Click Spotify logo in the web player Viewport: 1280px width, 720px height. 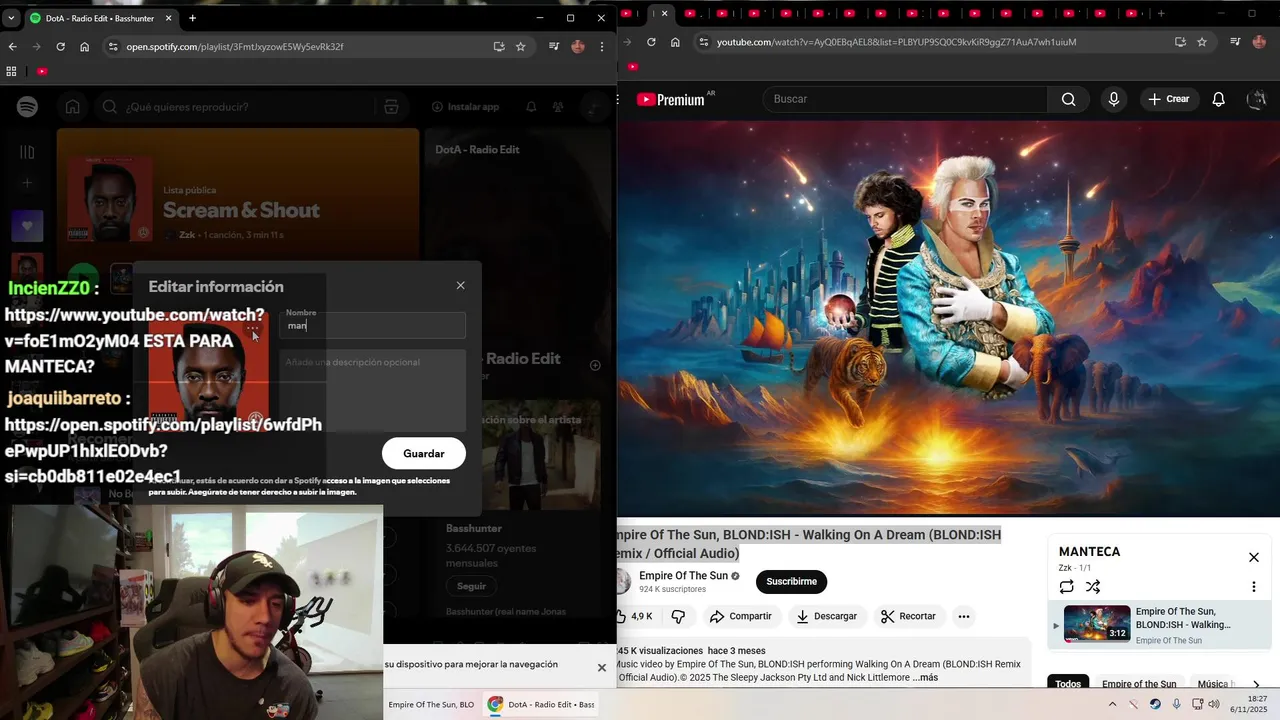[27, 107]
